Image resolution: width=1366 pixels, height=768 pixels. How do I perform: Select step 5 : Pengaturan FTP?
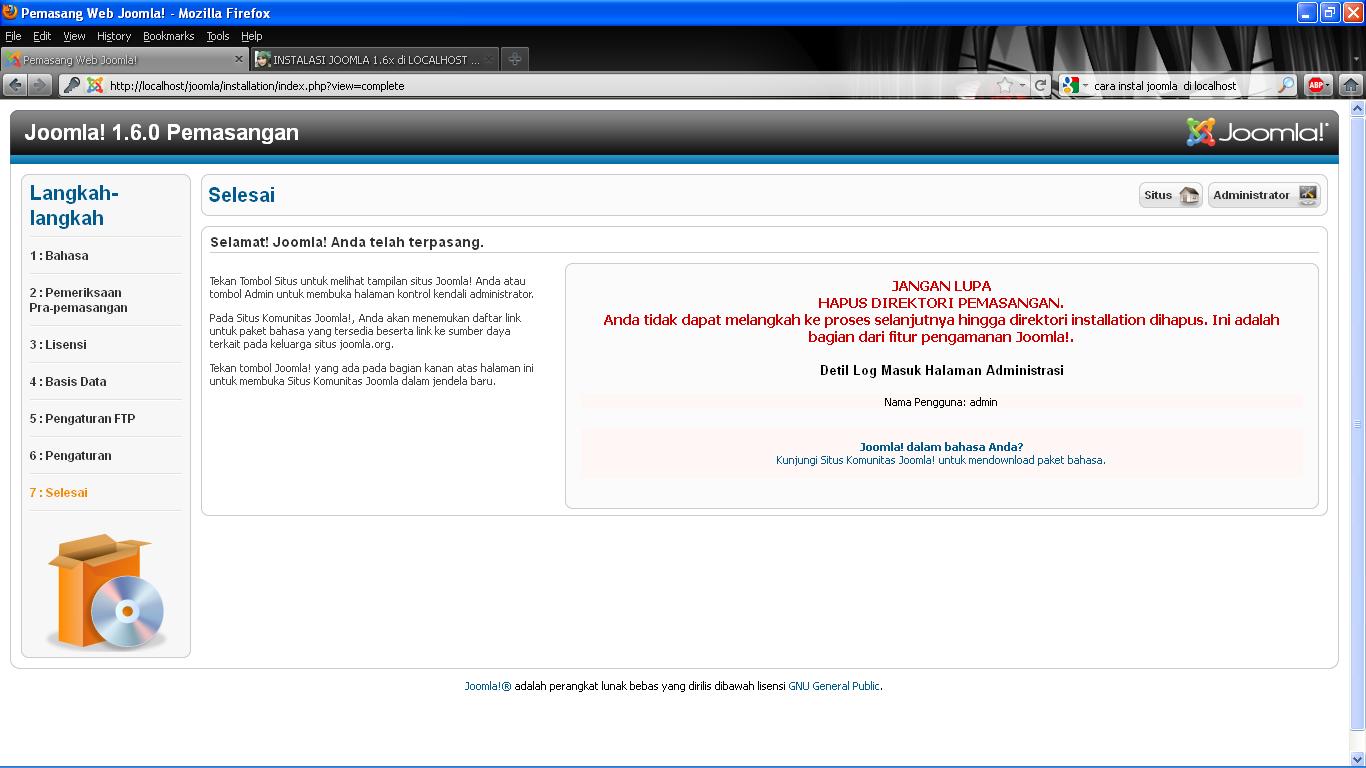tap(82, 418)
